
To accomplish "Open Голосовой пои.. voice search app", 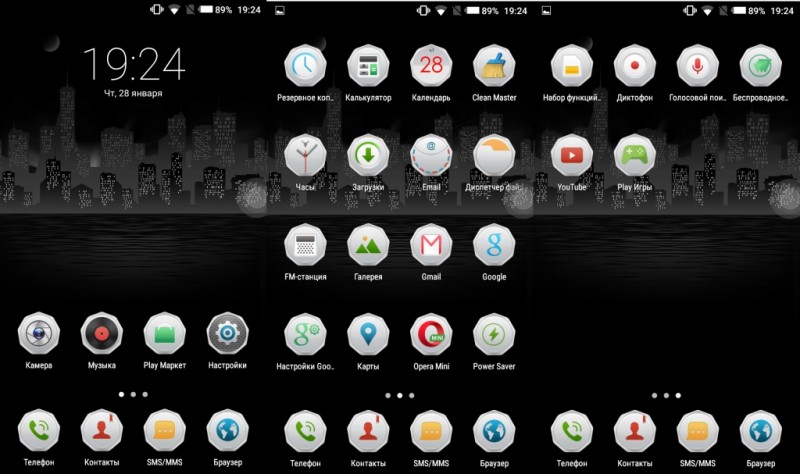I will [x=697, y=66].
